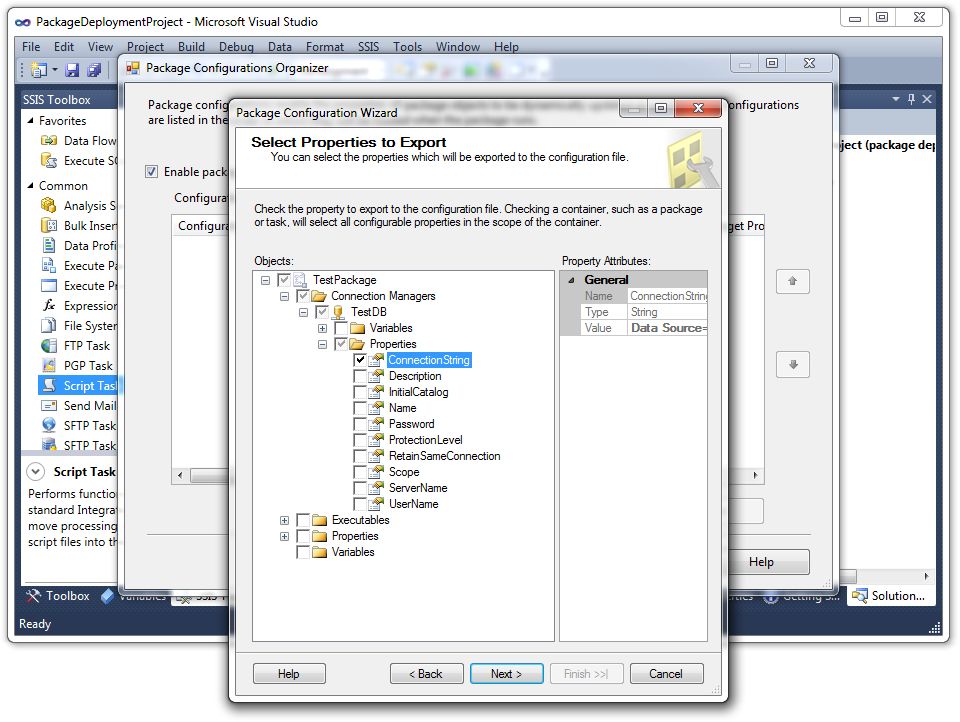Open the Debug menu
Viewport: 960px width, 722px height.
[236, 47]
